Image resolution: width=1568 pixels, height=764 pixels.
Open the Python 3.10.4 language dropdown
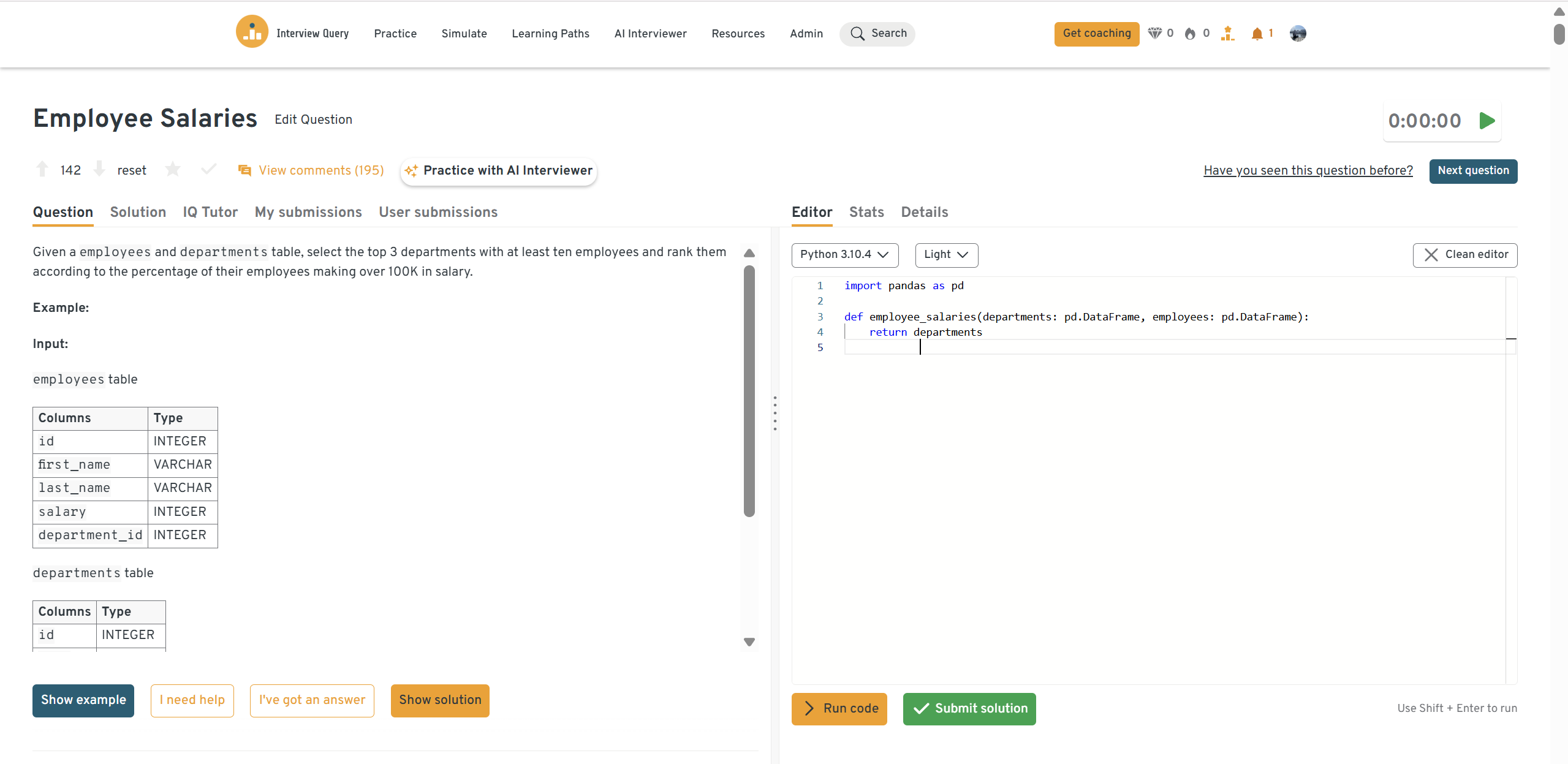[x=844, y=255]
